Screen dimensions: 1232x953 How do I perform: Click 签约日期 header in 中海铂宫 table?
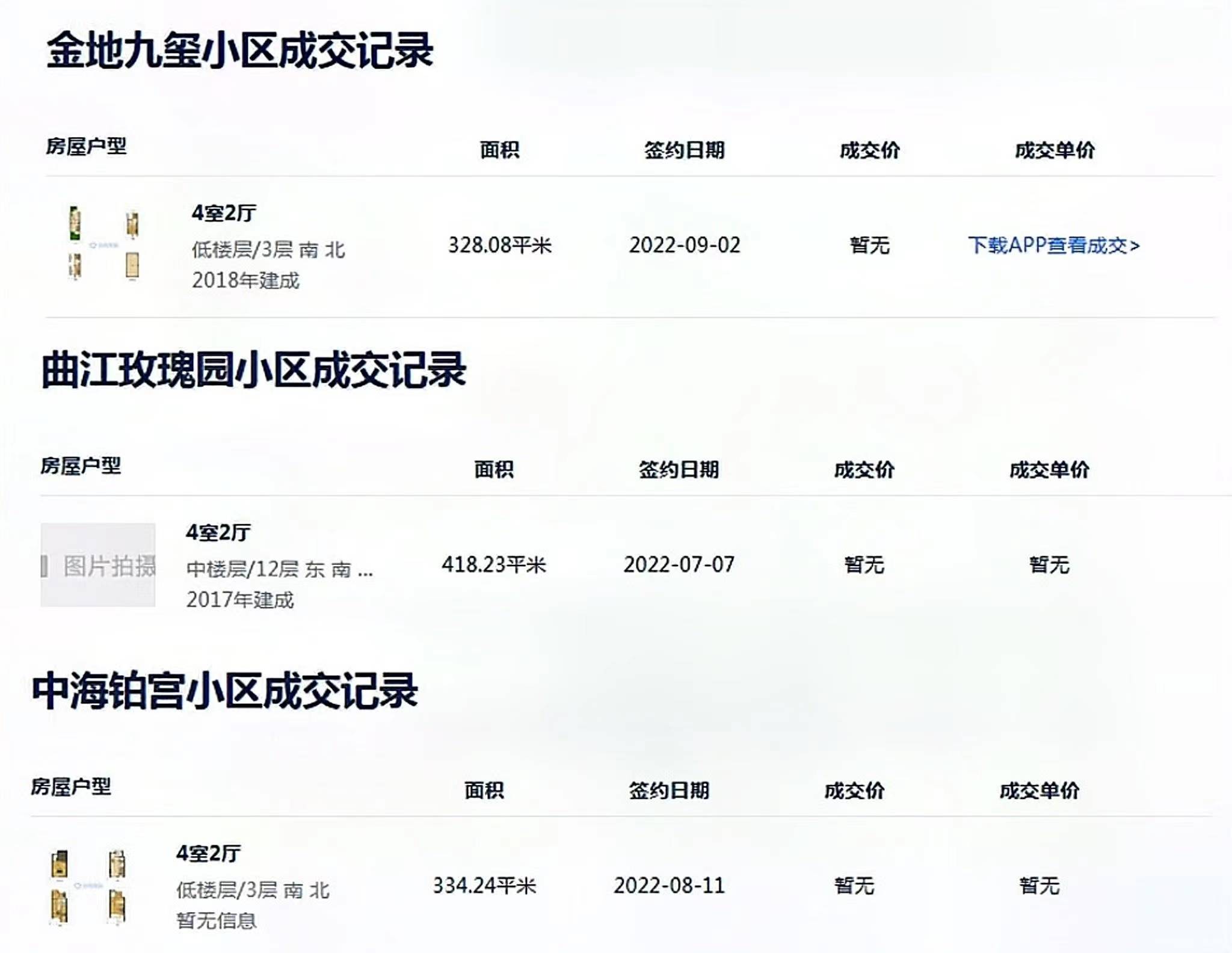pos(669,790)
